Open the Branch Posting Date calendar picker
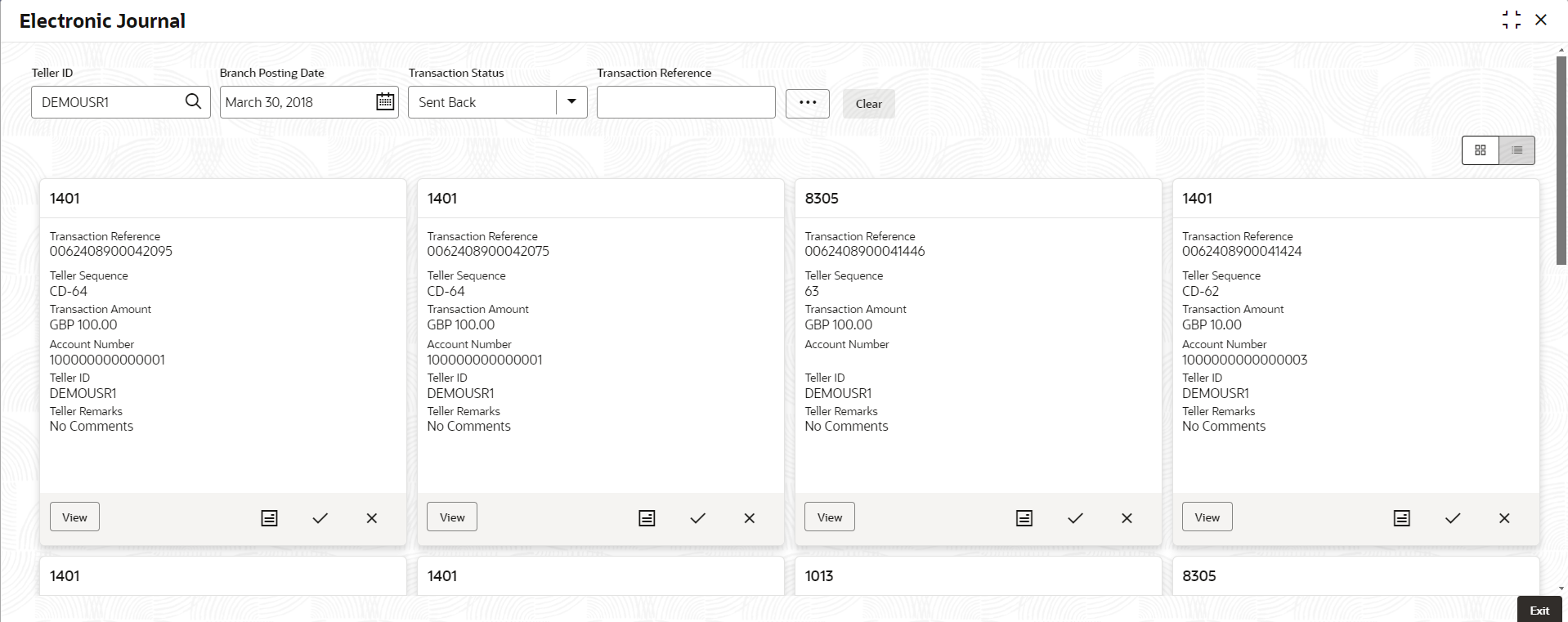Image resolution: width=1568 pixels, height=622 pixels. point(385,101)
